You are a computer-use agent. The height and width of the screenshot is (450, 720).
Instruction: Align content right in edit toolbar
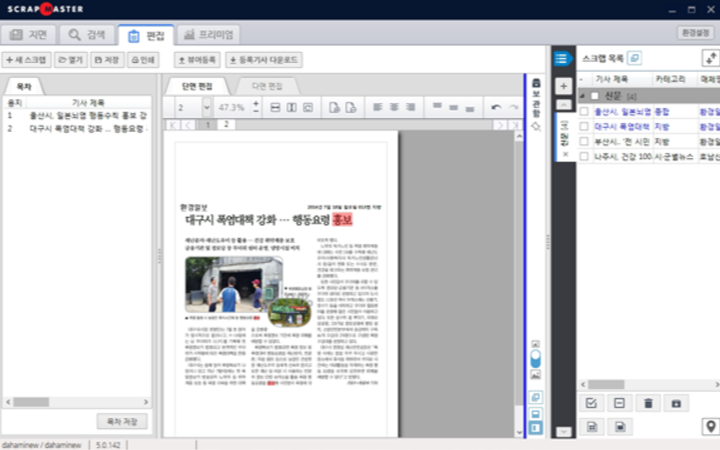pos(411,107)
